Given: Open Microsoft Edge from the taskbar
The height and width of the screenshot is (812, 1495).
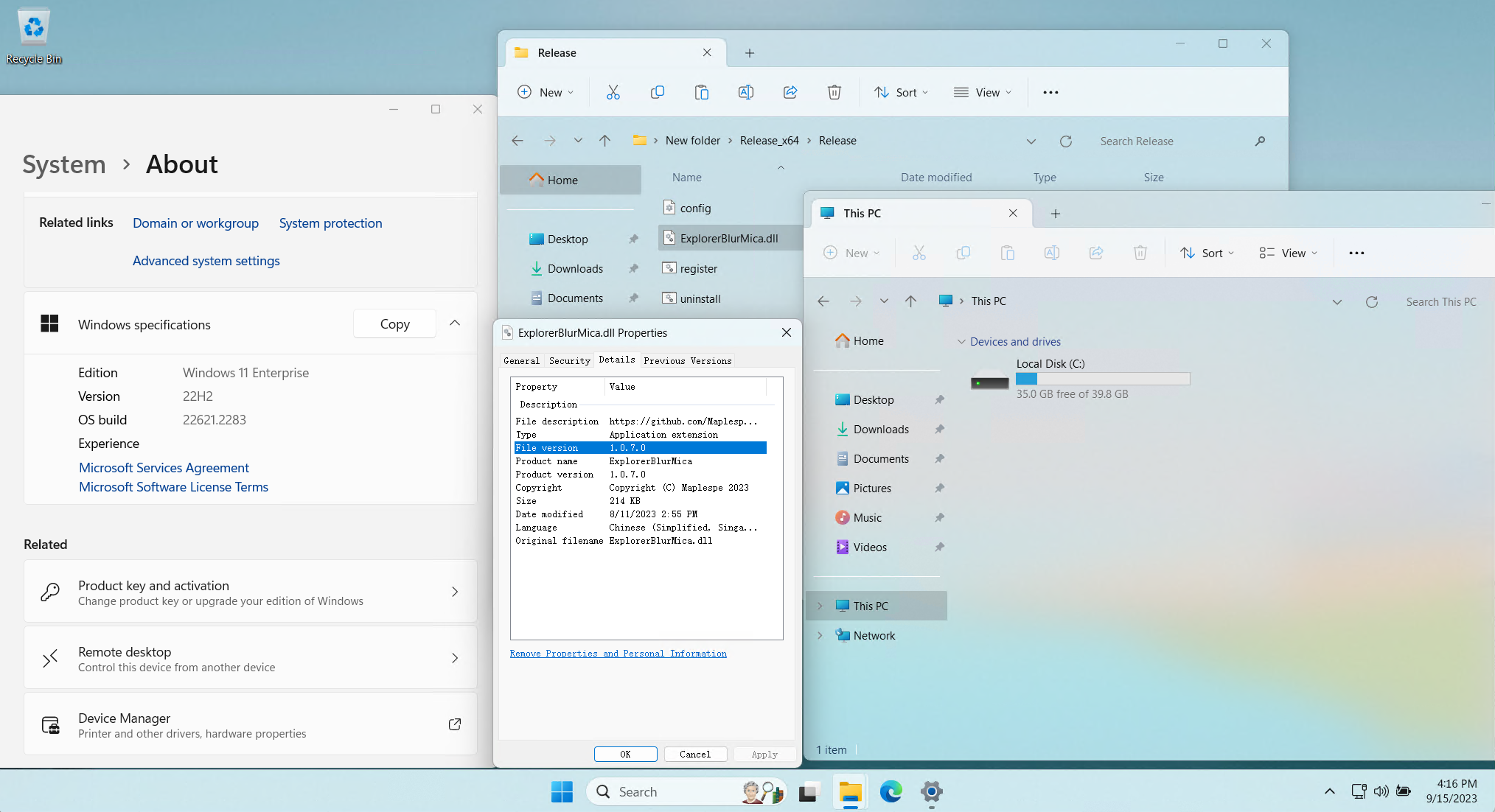Looking at the screenshot, I should 891,791.
